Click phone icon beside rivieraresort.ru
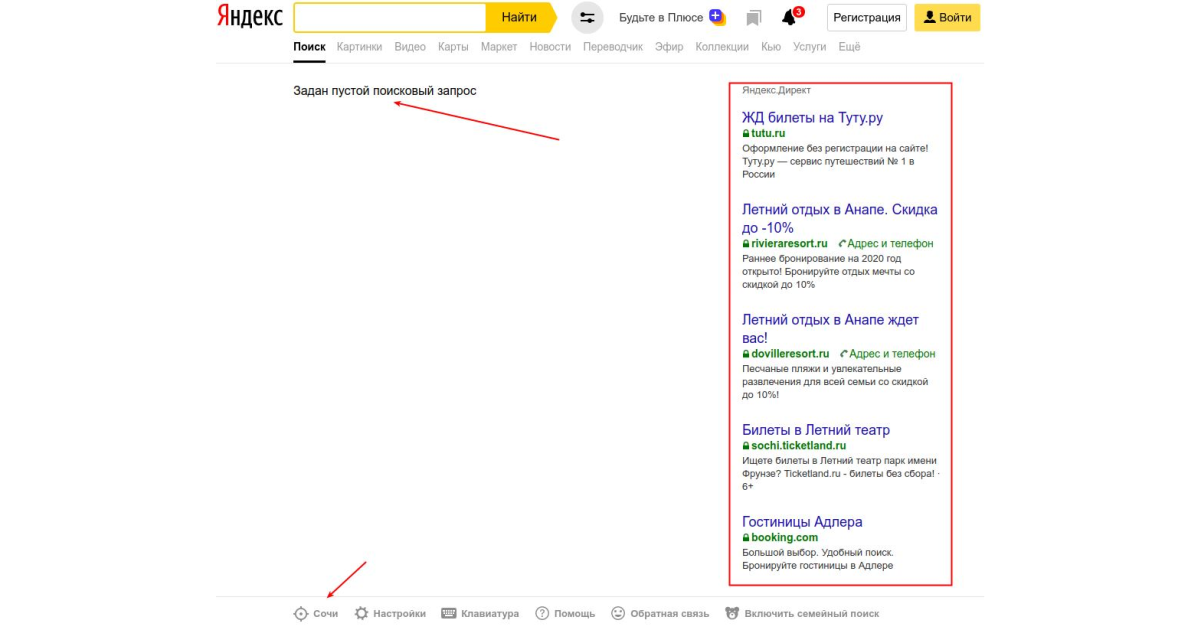1200x630 pixels. click(843, 244)
